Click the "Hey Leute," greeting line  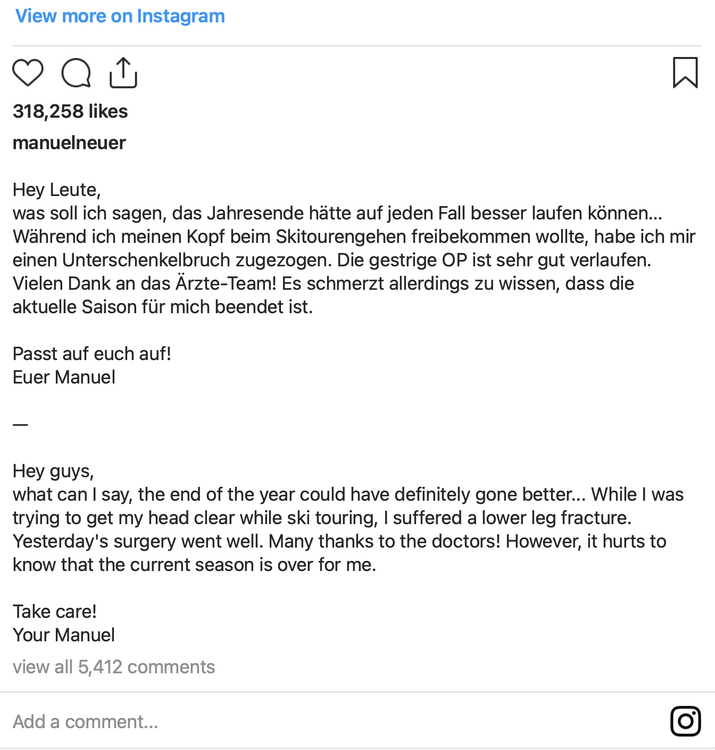click(57, 189)
